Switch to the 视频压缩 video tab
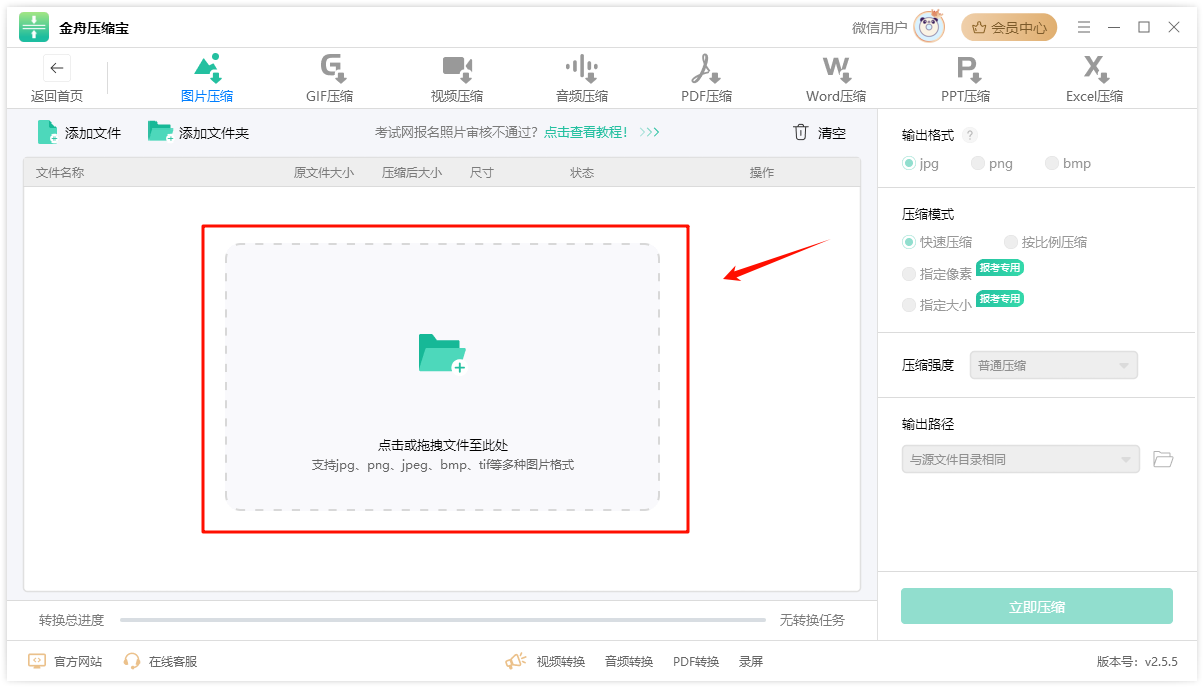 [x=457, y=79]
